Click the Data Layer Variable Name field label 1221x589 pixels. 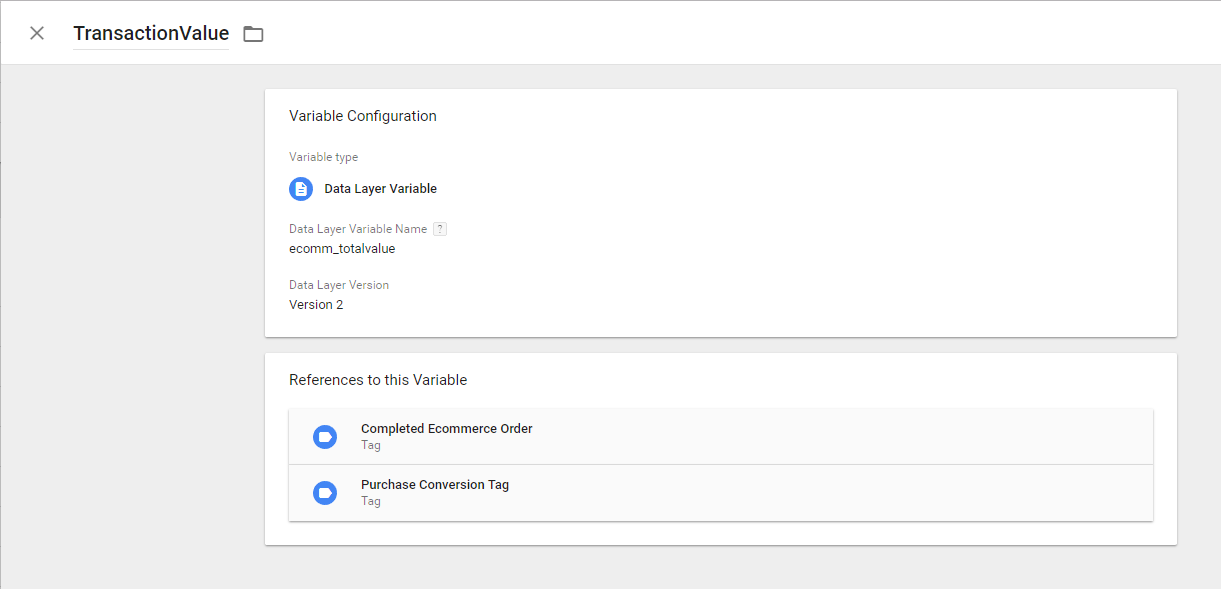(x=358, y=229)
